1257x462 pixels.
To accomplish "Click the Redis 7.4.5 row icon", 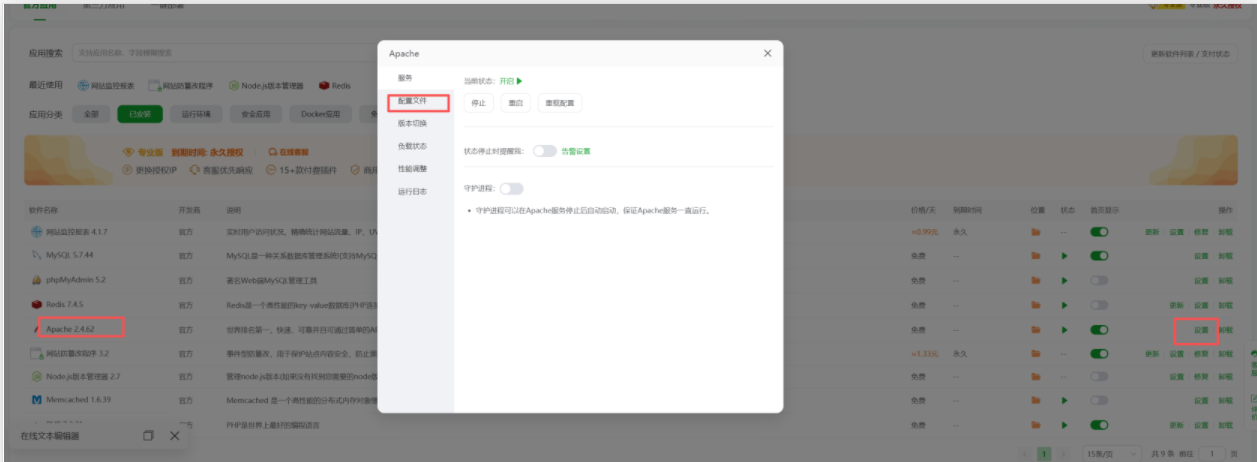I will coord(36,304).
